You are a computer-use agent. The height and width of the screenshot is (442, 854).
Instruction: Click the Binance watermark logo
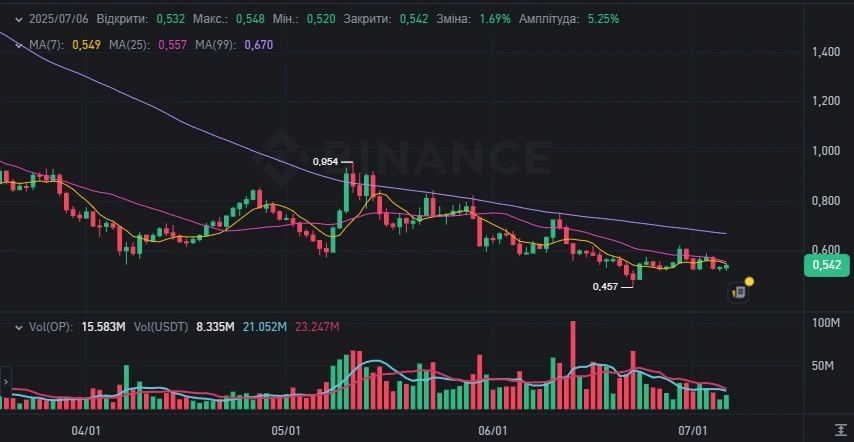404,155
